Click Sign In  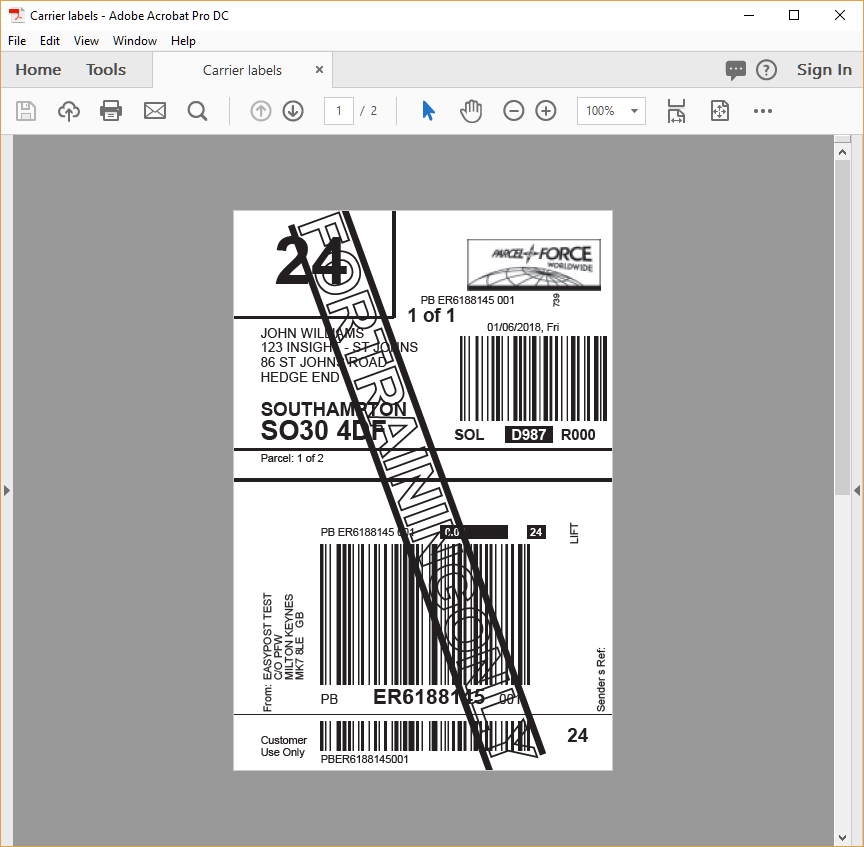click(824, 69)
